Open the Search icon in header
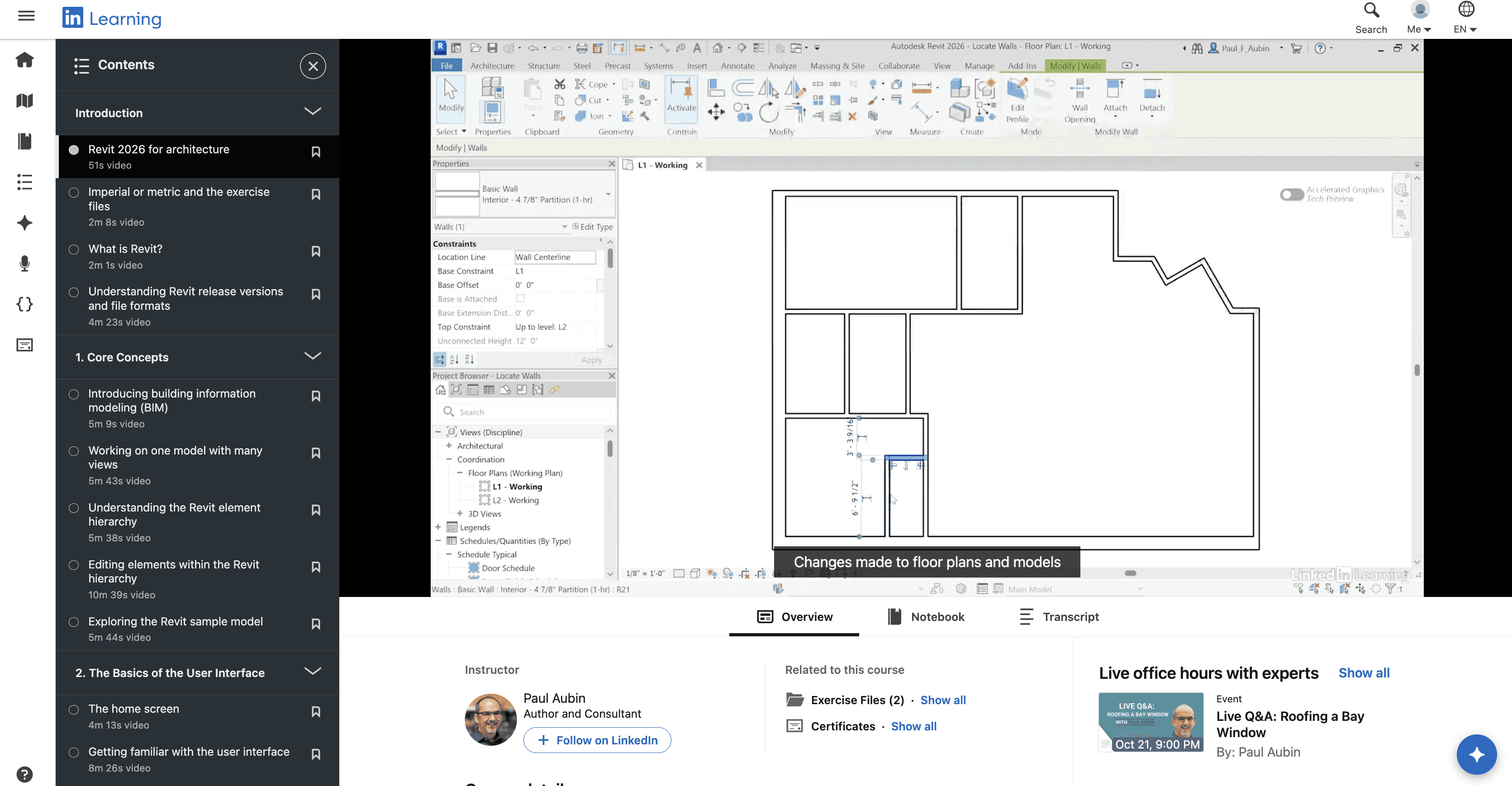This screenshot has height=786, width=1512. coord(1370,18)
